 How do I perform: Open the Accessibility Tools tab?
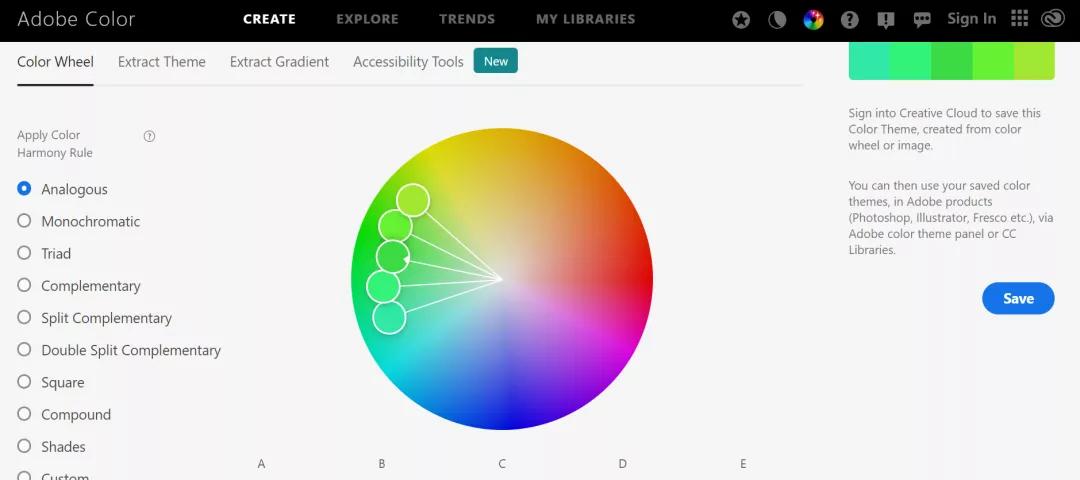coord(408,62)
